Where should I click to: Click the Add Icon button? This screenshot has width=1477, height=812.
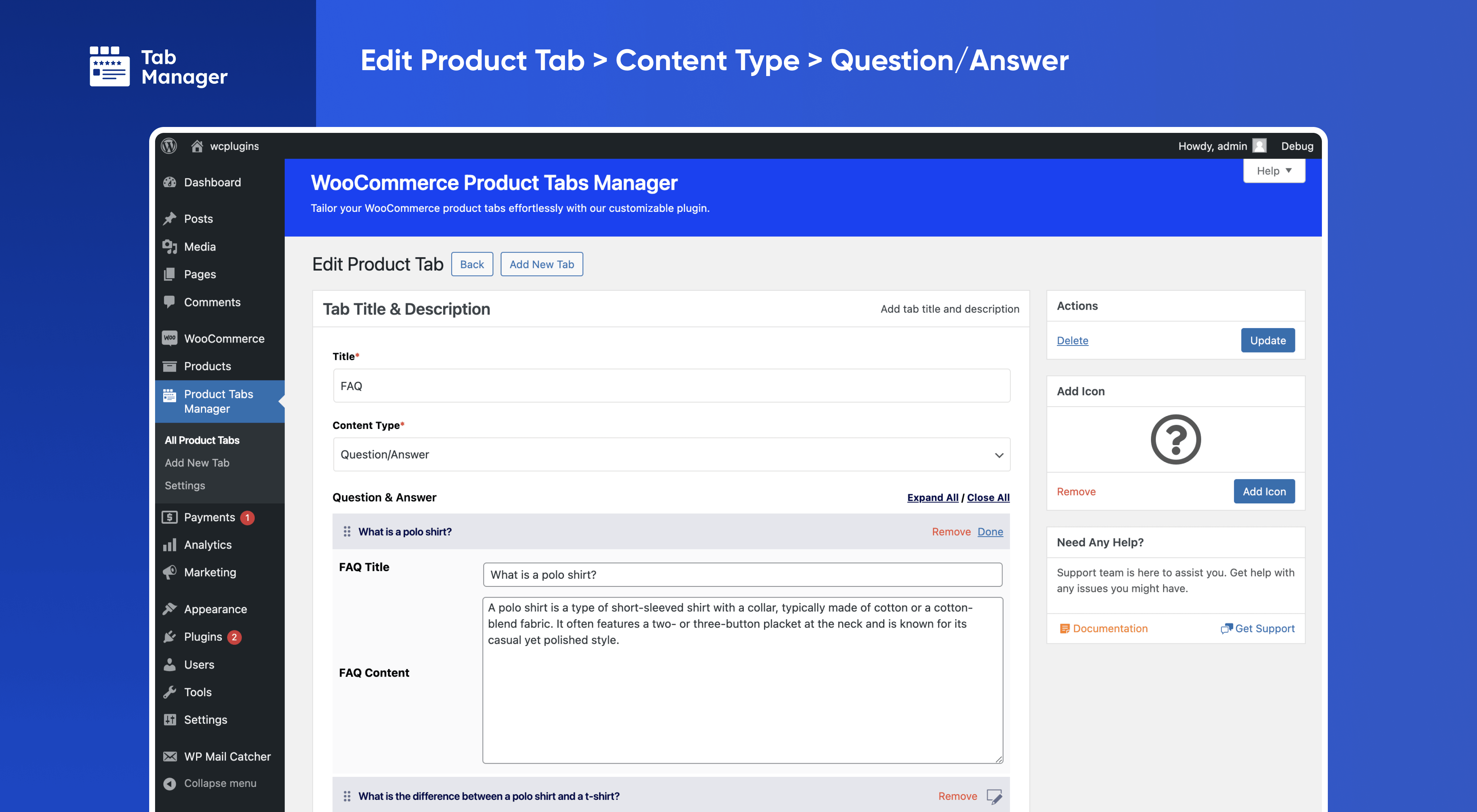(x=1264, y=492)
